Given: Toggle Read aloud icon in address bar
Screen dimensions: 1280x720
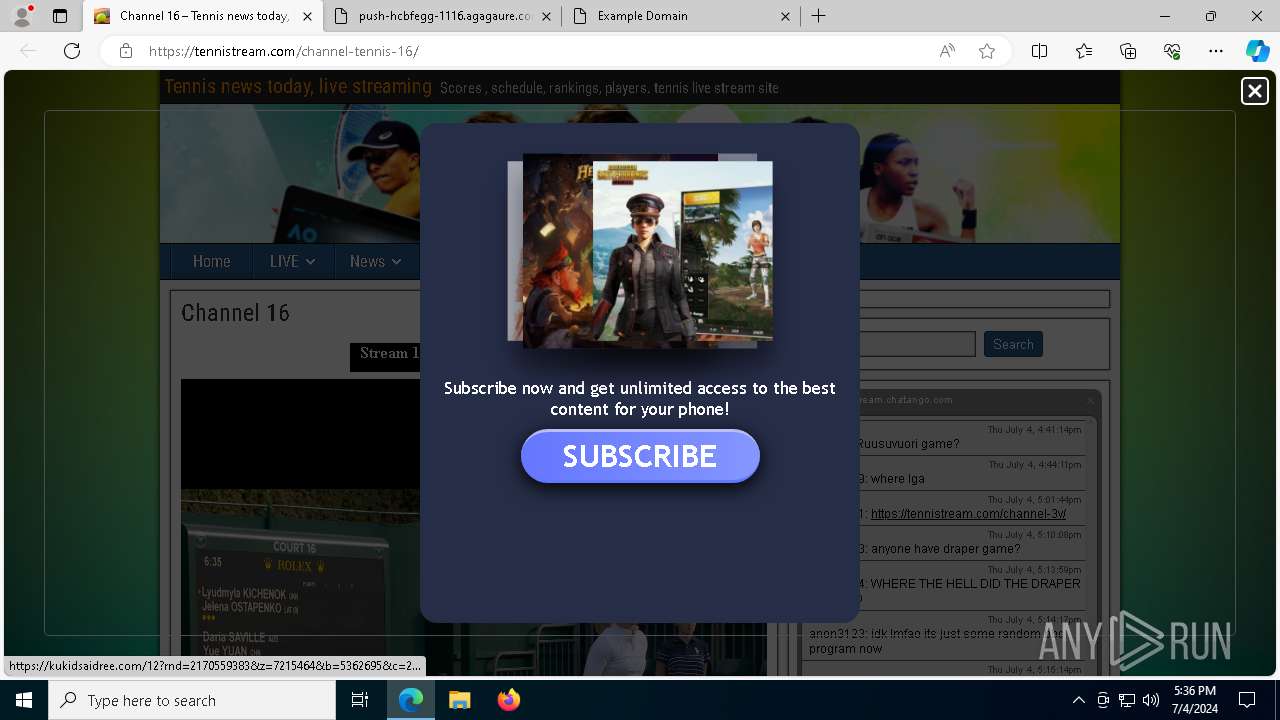Looking at the screenshot, I should [x=947, y=51].
